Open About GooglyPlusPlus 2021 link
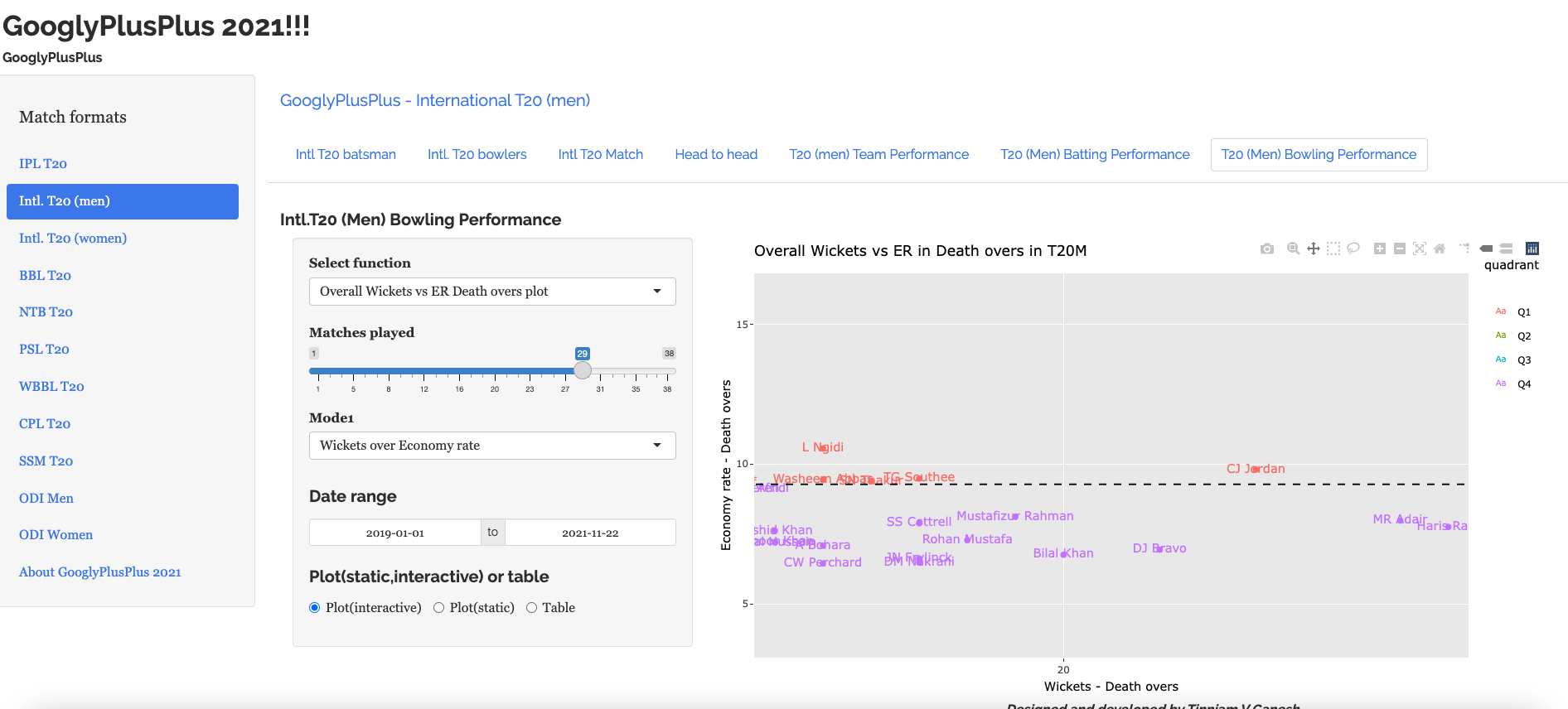The width and height of the screenshot is (1568, 709). point(99,572)
